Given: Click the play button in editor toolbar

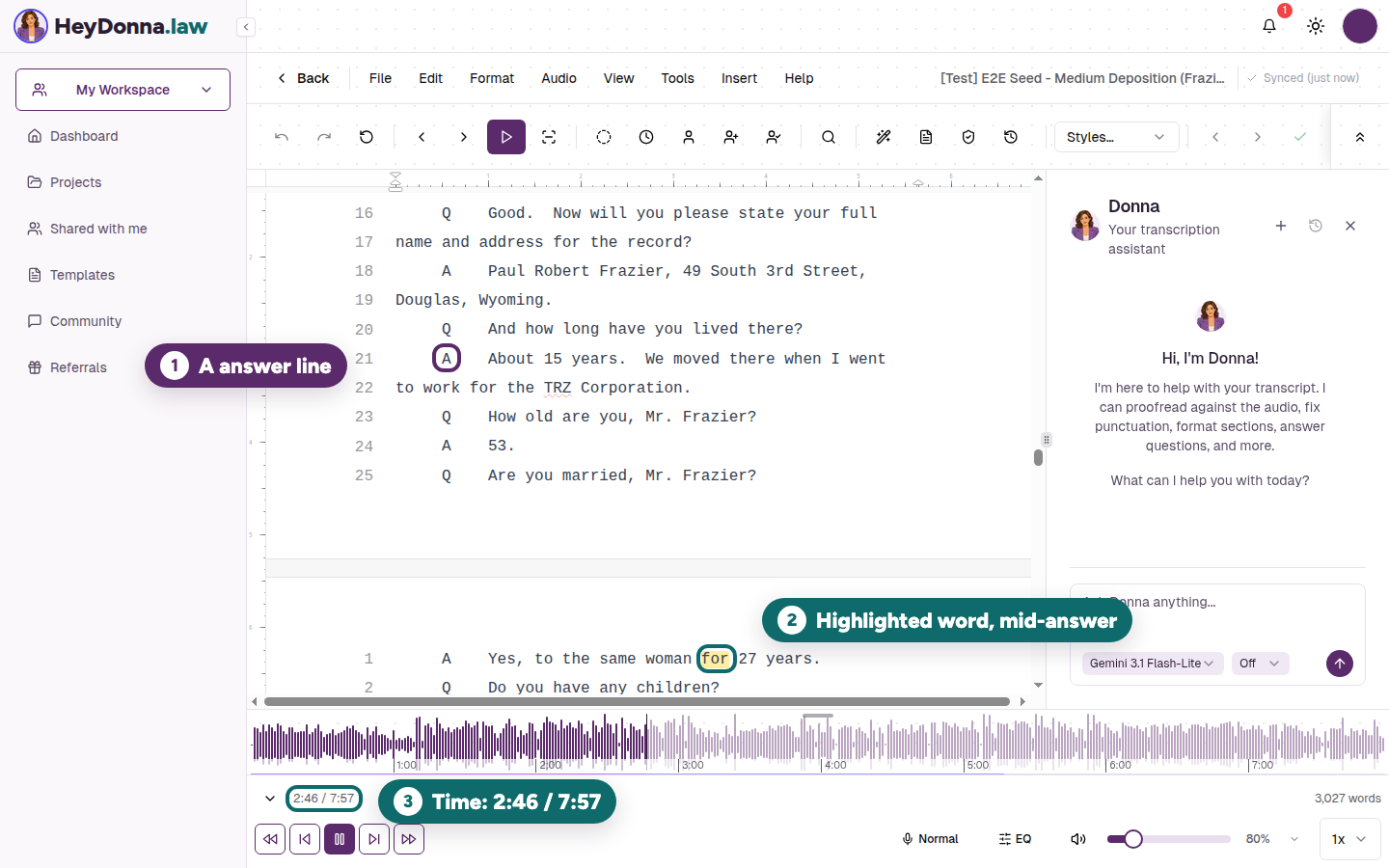Looking at the screenshot, I should click(x=506, y=137).
